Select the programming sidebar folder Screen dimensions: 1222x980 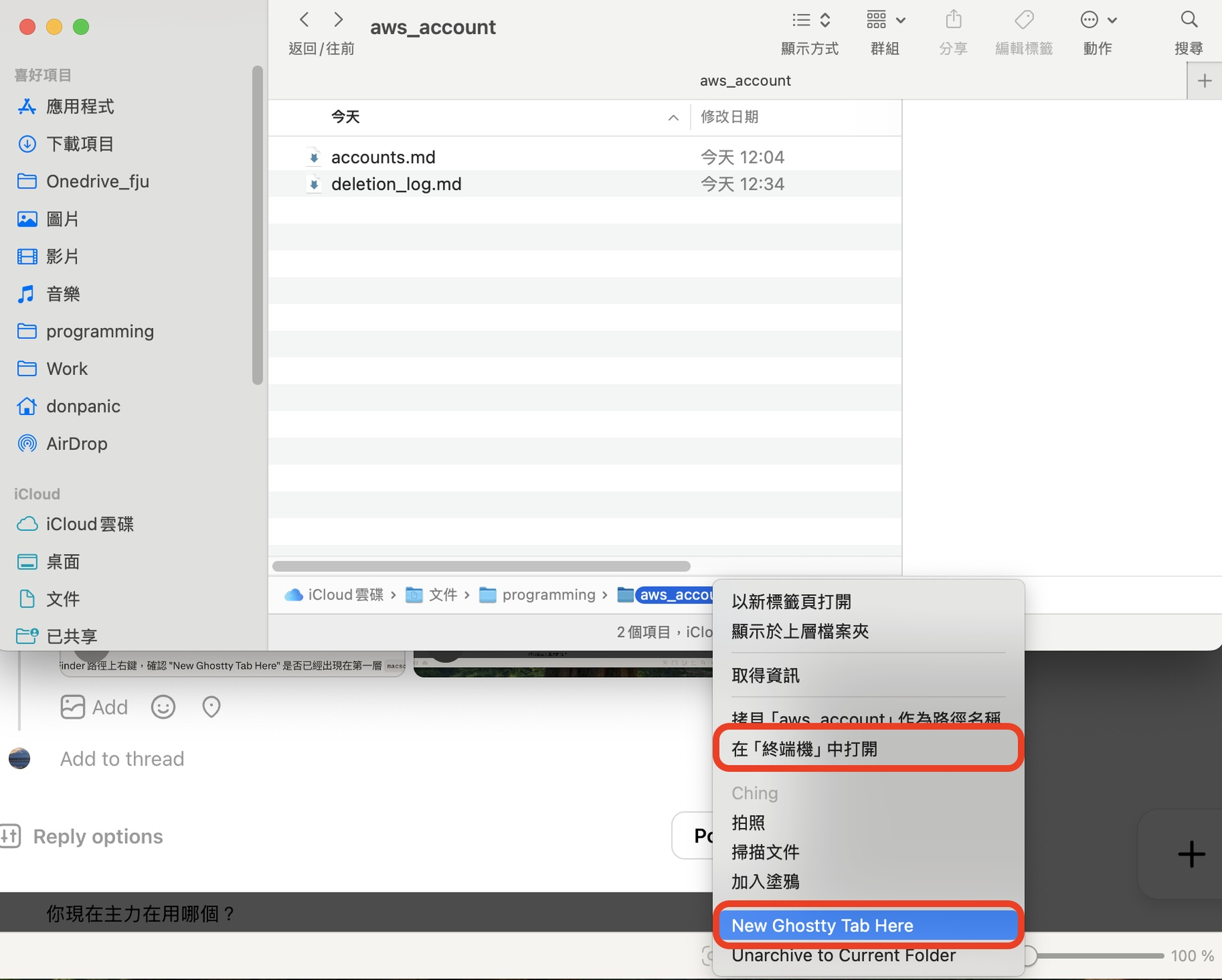point(99,331)
